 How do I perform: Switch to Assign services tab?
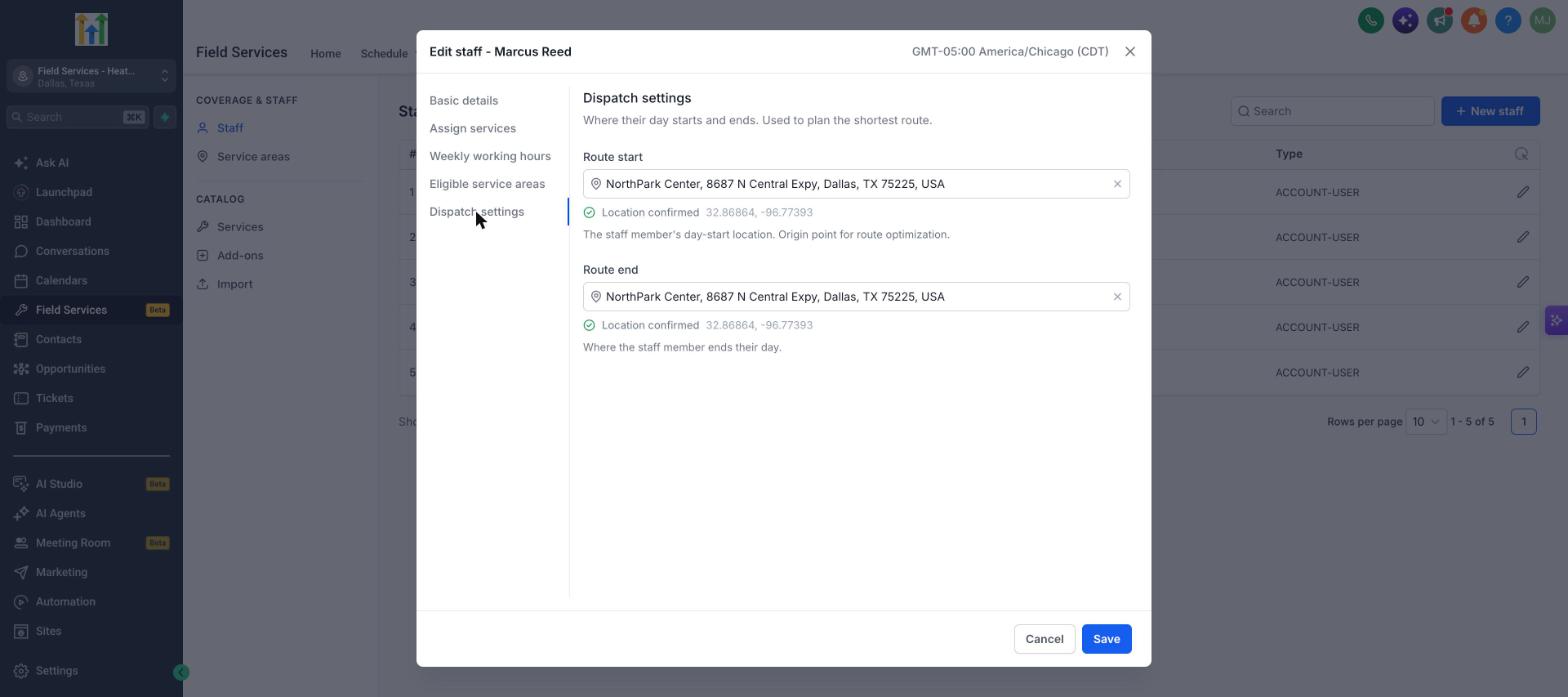coord(473,129)
